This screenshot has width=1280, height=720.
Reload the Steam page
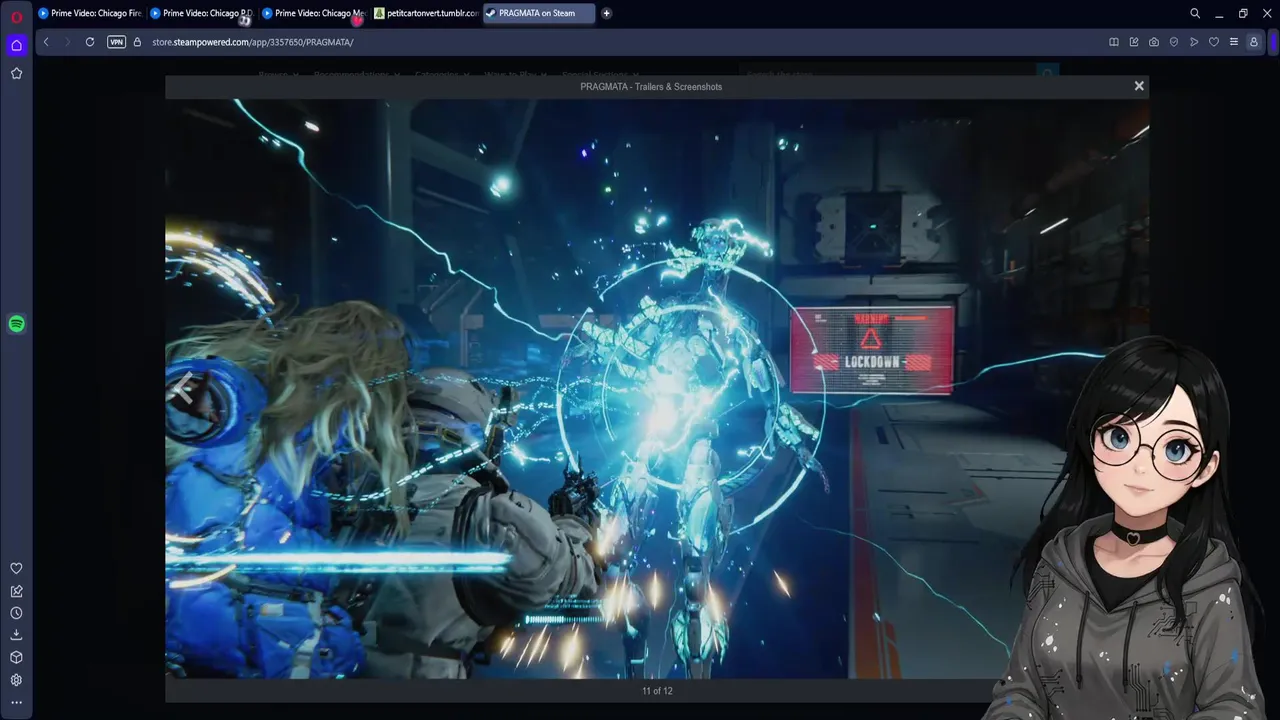[90, 42]
